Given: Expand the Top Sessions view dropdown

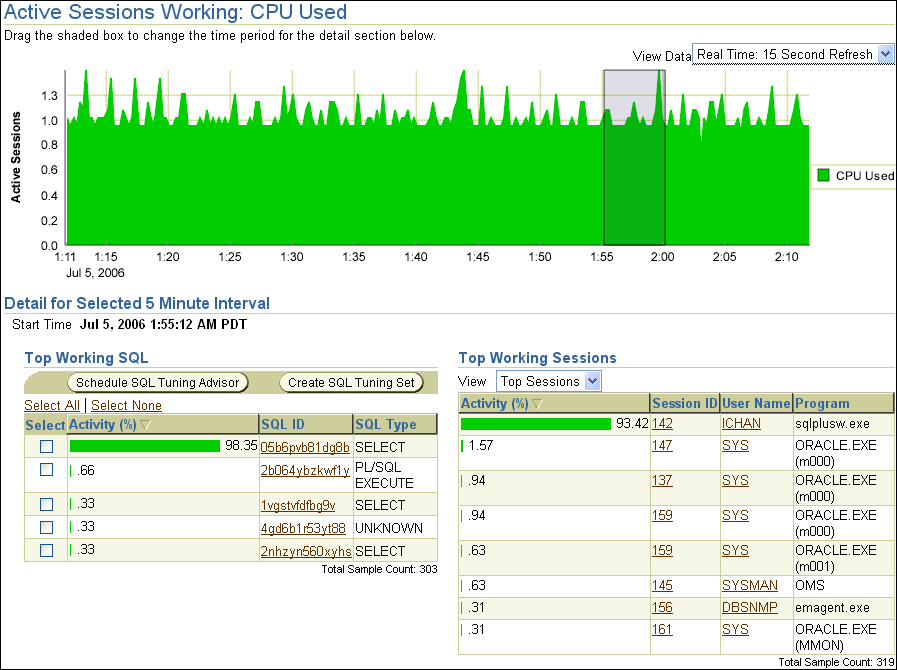Looking at the screenshot, I should point(591,381).
